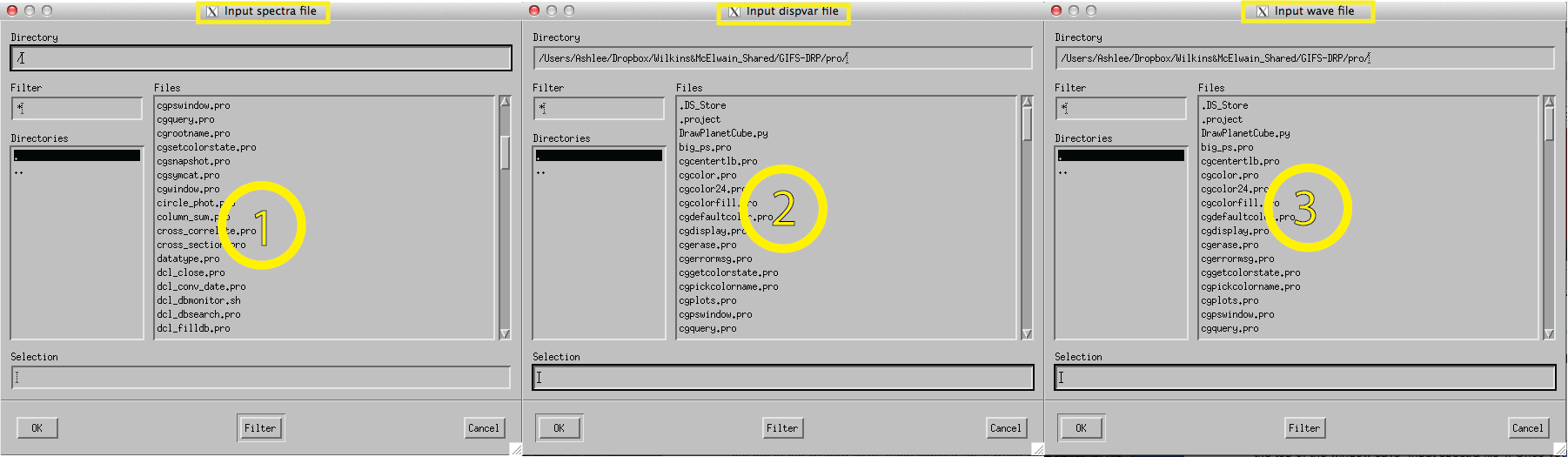The image size is (1568, 457).
Task: Click Filter text field in Input spectra dialog
Action: [x=77, y=109]
